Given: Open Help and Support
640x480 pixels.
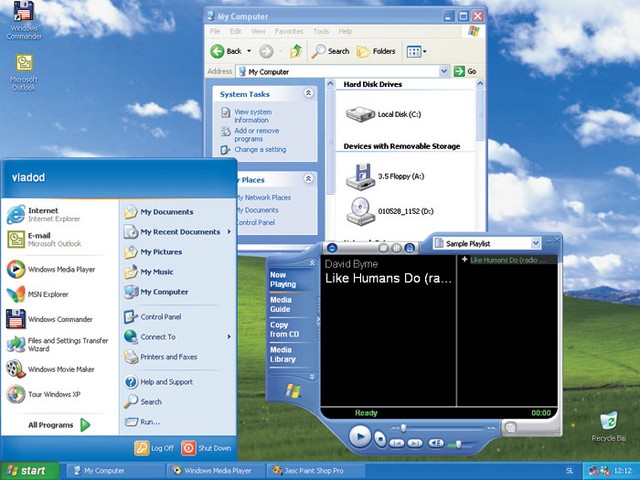Looking at the screenshot, I should click(x=159, y=382).
